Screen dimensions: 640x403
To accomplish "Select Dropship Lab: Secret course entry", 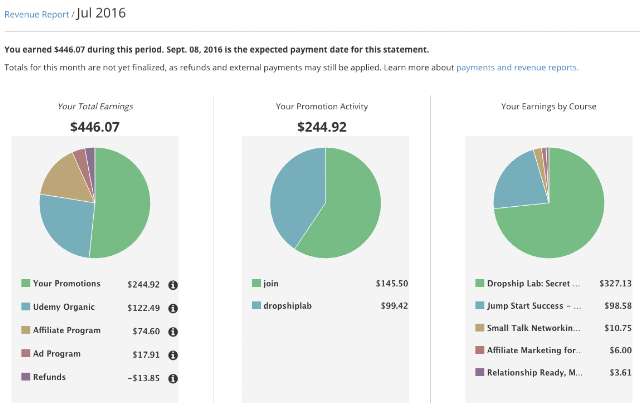I will pos(533,283).
